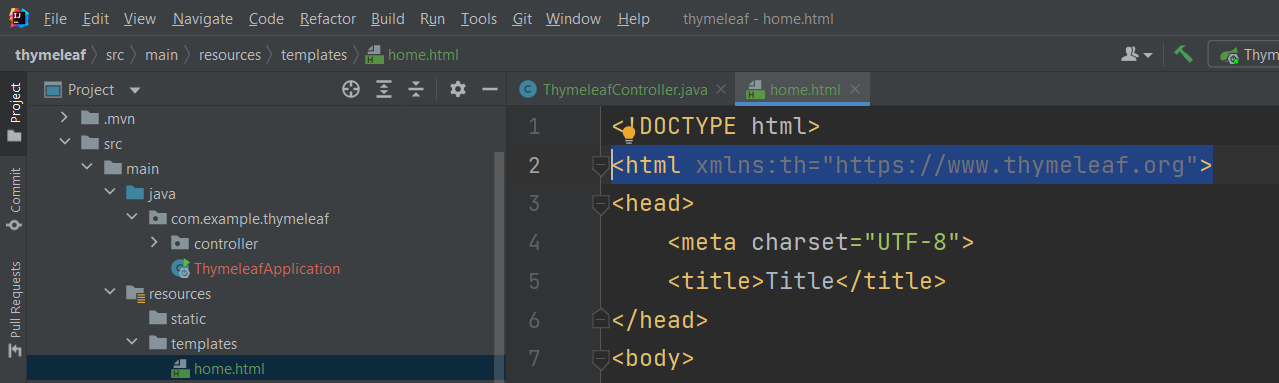The width and height of the screenshot is (1279, 383).
Task: Open the user account icon menu
Action: coord(1137,55)
